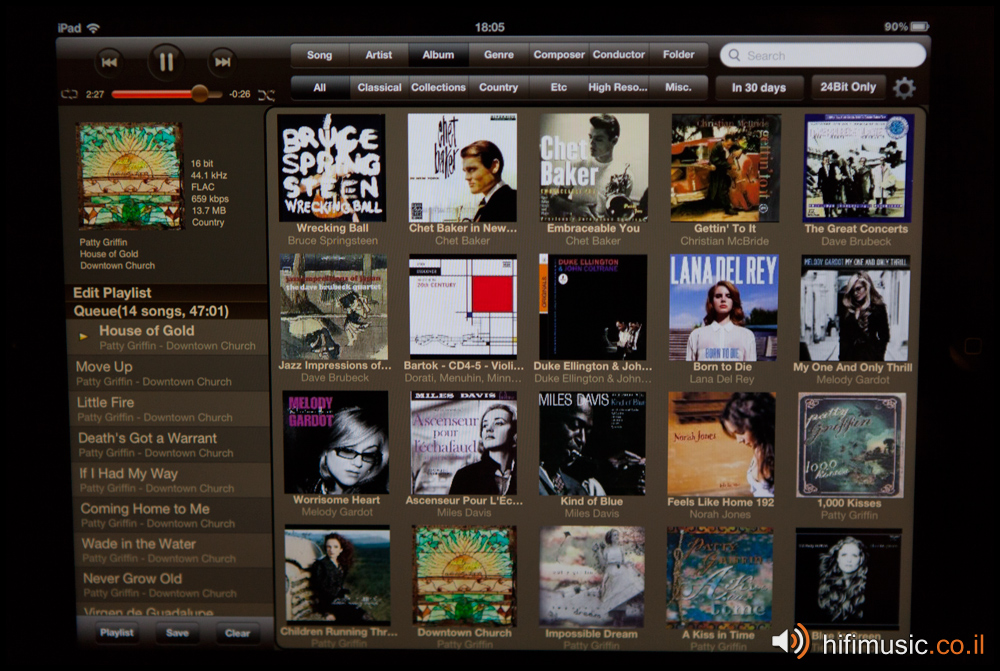This screenshot has width=1000, height=671.
Task: Play Never Grow Old in queue
Action: pos(174,586)
